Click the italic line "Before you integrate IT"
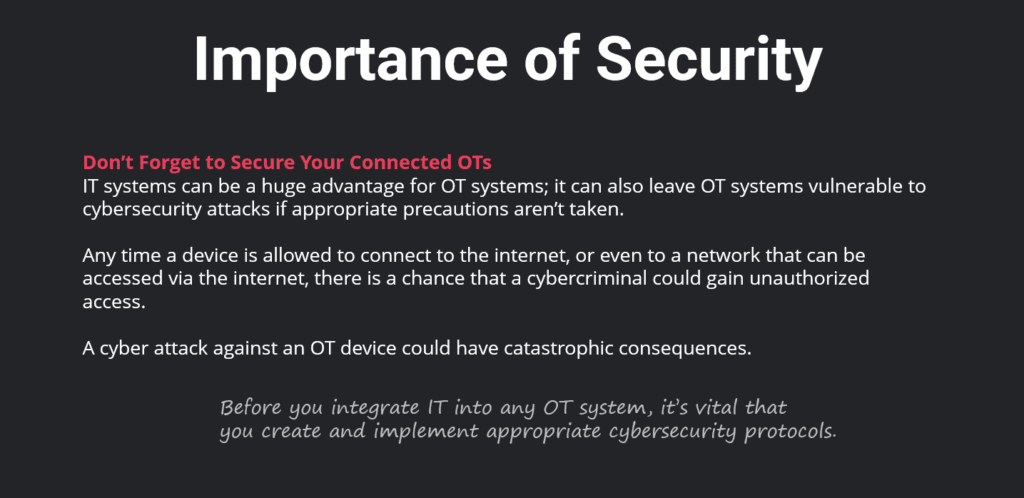This screenshot has height=498, width=1024. [504, 408]
